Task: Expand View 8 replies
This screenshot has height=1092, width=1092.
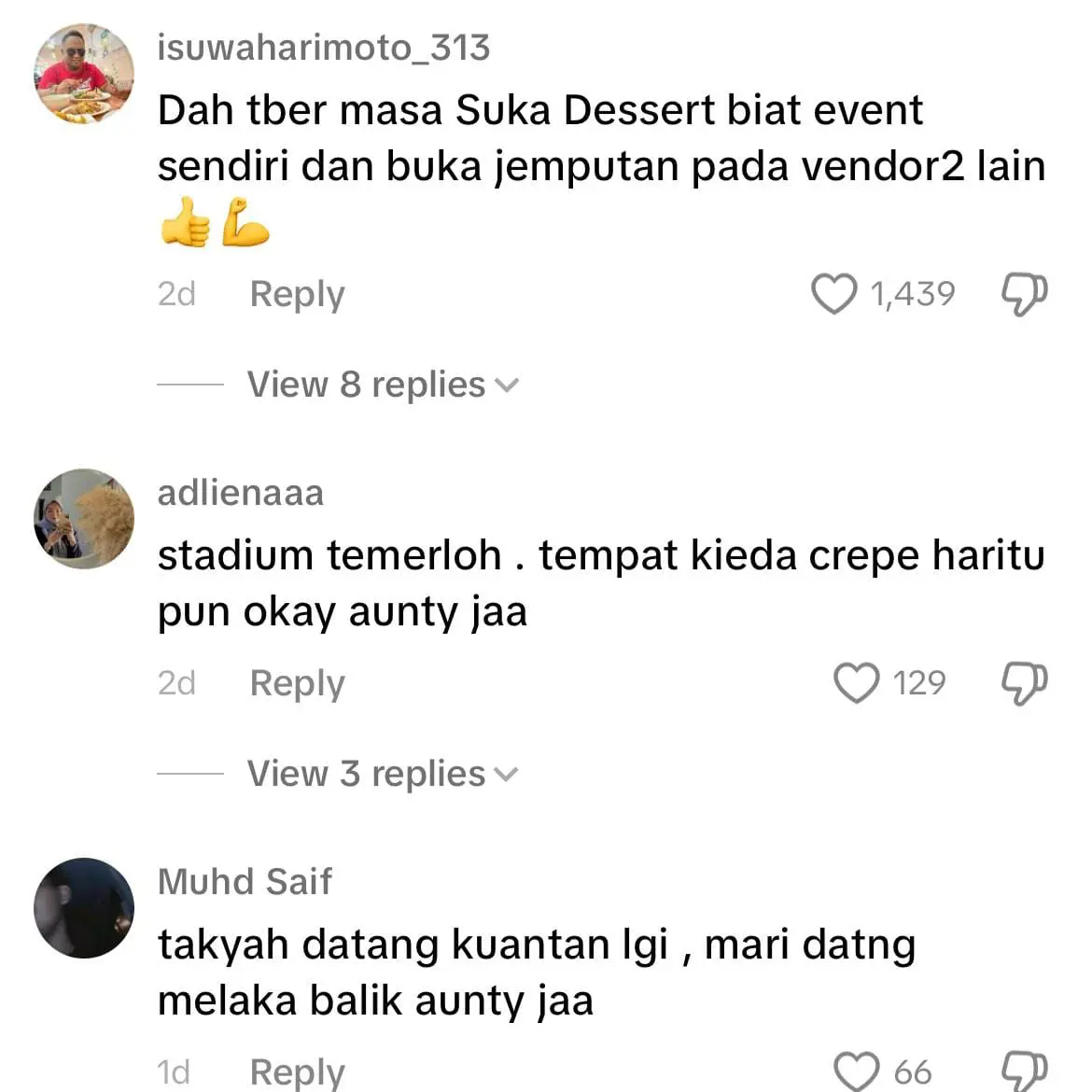Action: coord(383,385)
